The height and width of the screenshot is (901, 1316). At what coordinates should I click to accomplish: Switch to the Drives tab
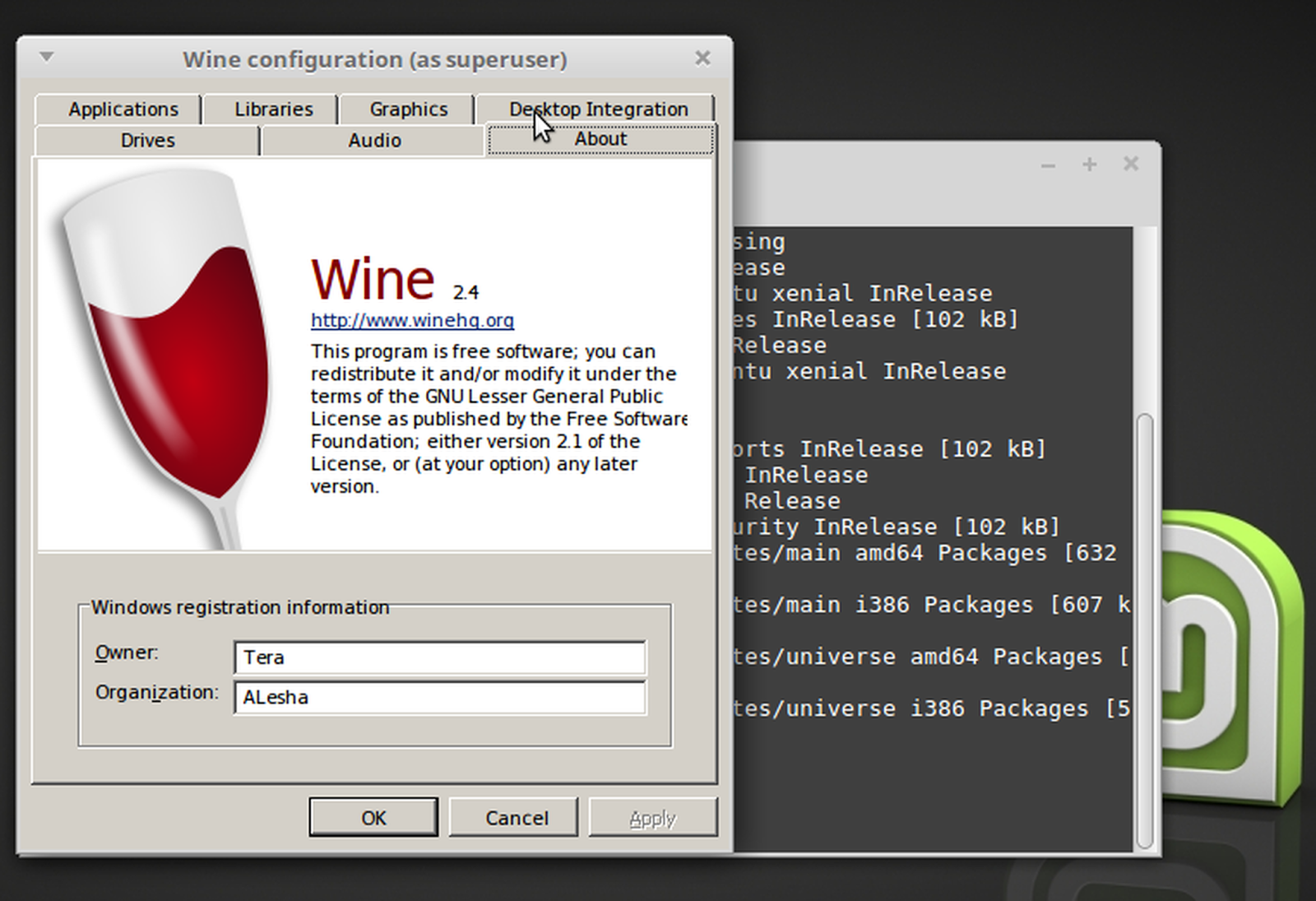coord(146,140)
